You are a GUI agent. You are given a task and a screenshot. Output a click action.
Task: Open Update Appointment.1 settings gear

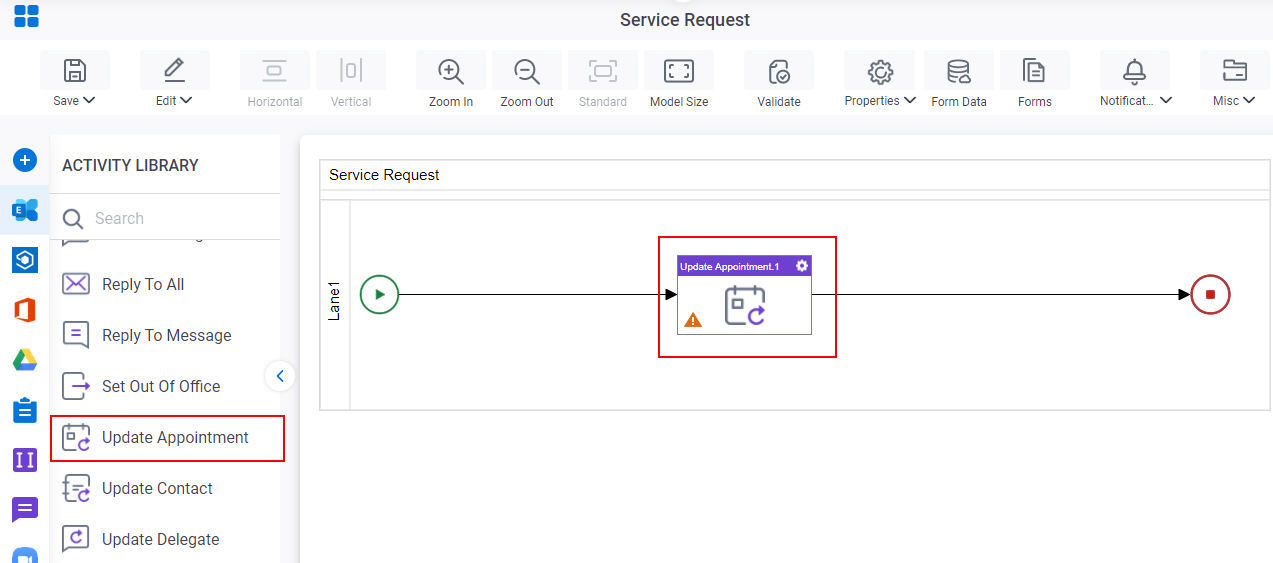point(802,266)
